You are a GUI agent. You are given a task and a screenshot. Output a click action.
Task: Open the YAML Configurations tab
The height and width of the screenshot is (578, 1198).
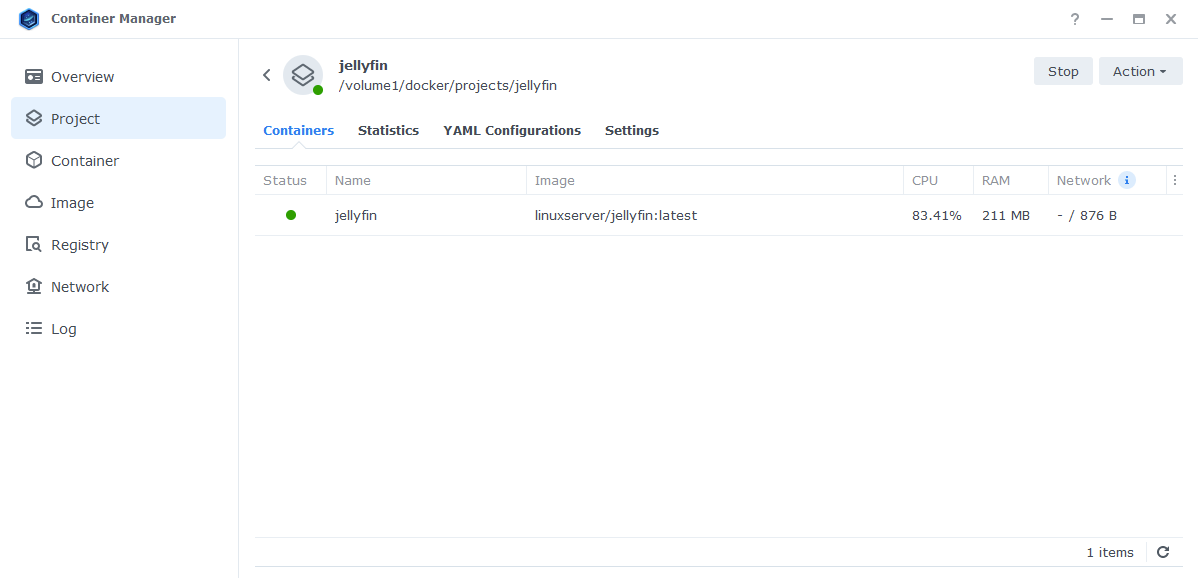(511, 130)
